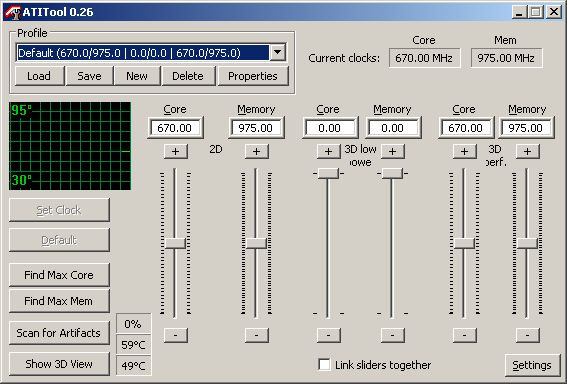Open the Profile dropdown arrow

point(278,53)
